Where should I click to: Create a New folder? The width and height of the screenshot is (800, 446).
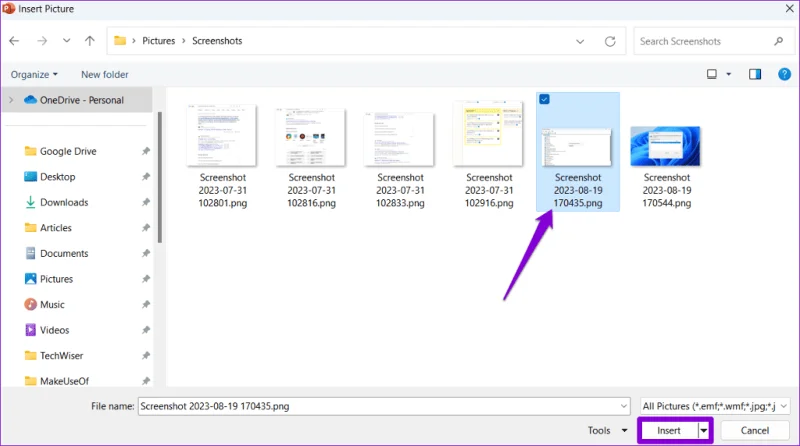tap(105, 75)
